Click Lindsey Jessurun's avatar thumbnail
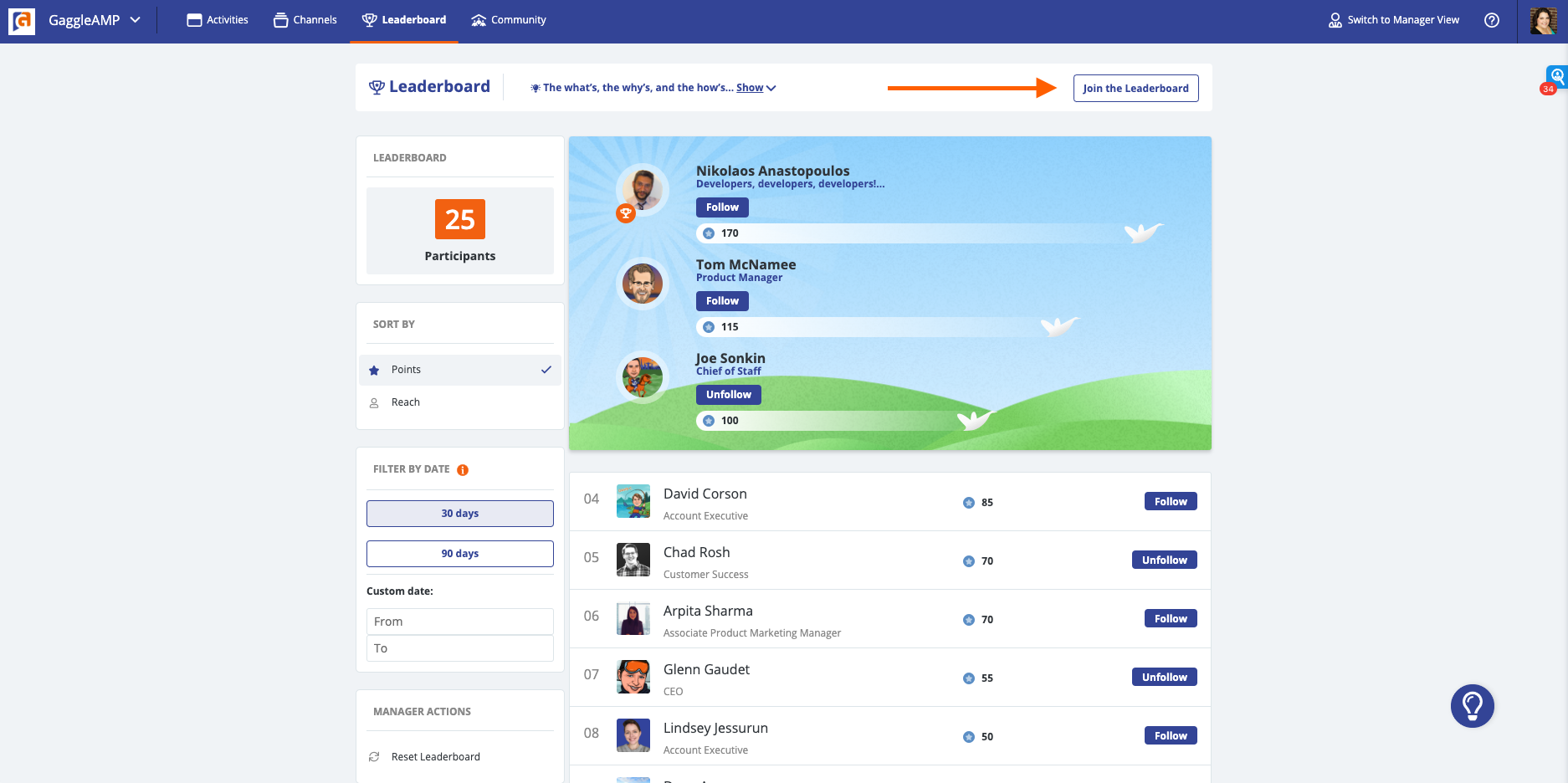Image resolution: width=1568 pixels, height=783 pixels. click(633, 735)
